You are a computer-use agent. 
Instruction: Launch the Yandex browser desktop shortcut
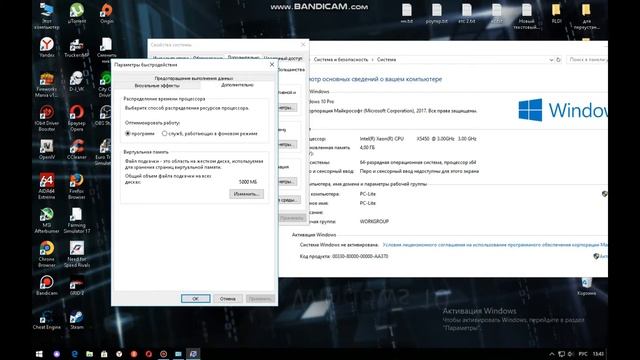(47, 47)
